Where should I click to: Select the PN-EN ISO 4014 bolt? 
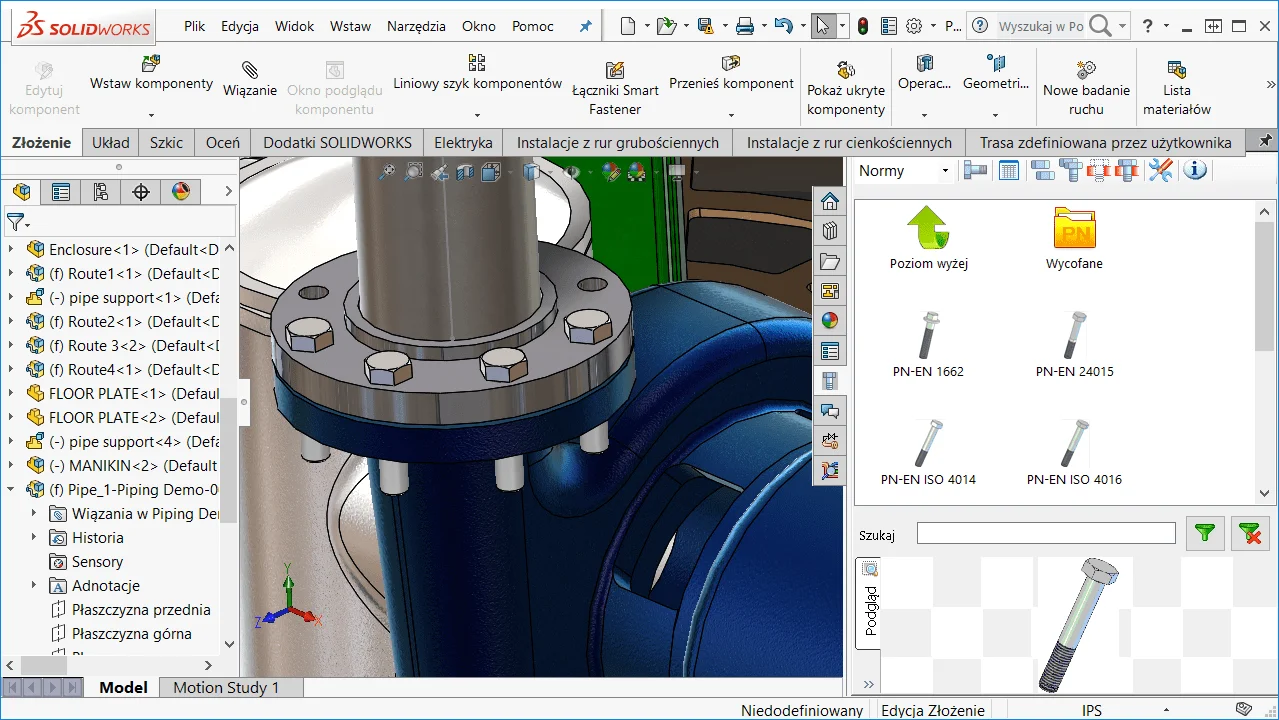pyautogui.click(x=928, y=453)
